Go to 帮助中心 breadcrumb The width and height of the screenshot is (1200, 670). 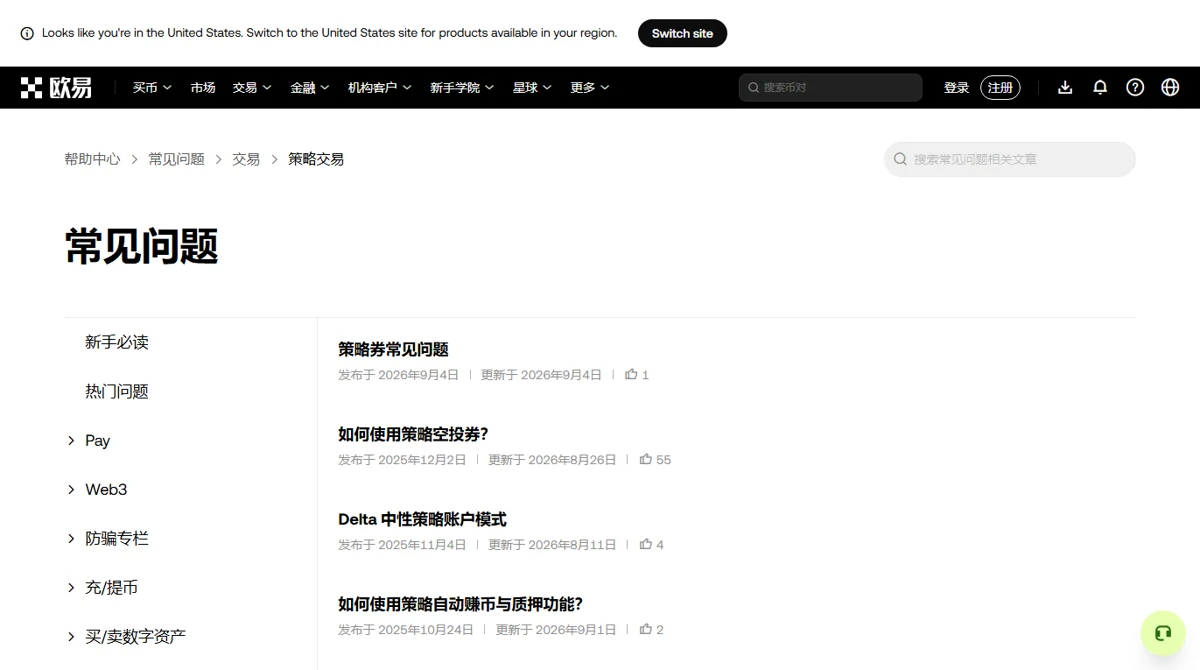(x=92, y=159)
